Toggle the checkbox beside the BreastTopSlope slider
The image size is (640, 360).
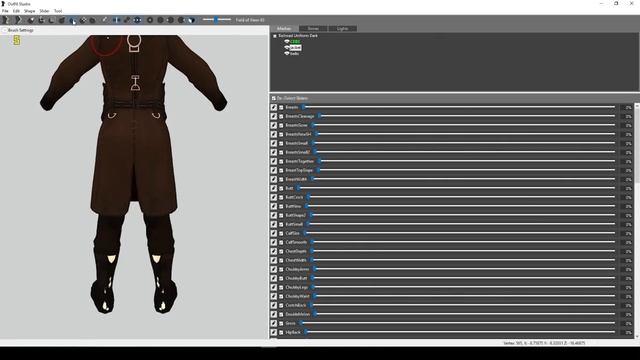pos(281,170)
